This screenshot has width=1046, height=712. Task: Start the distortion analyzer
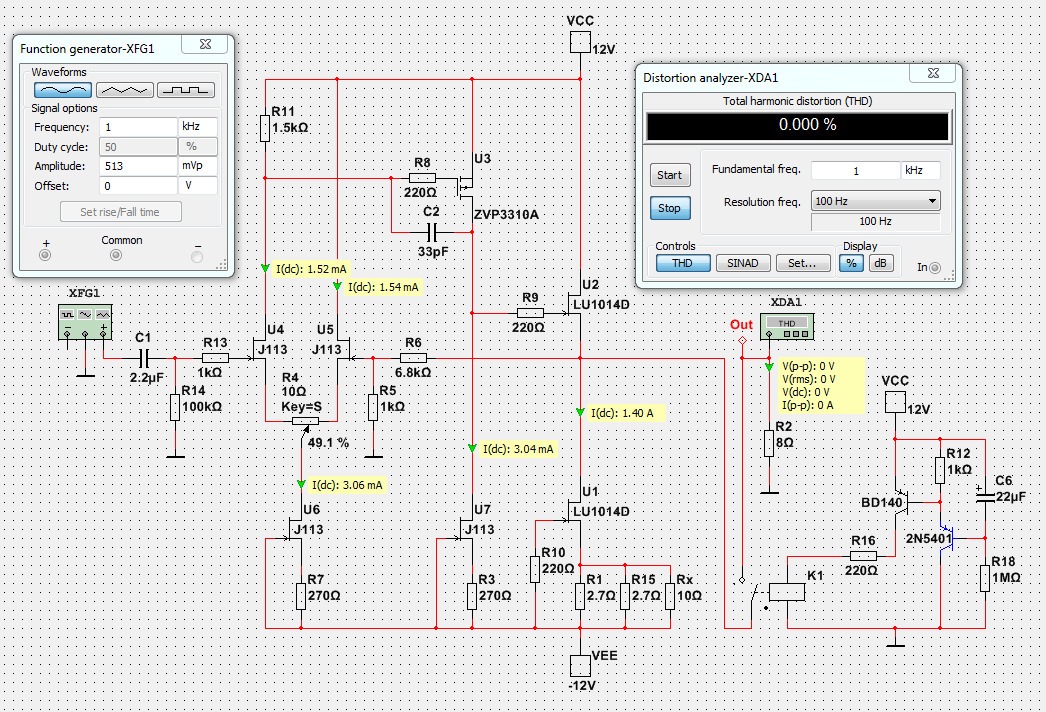point(670,175)
